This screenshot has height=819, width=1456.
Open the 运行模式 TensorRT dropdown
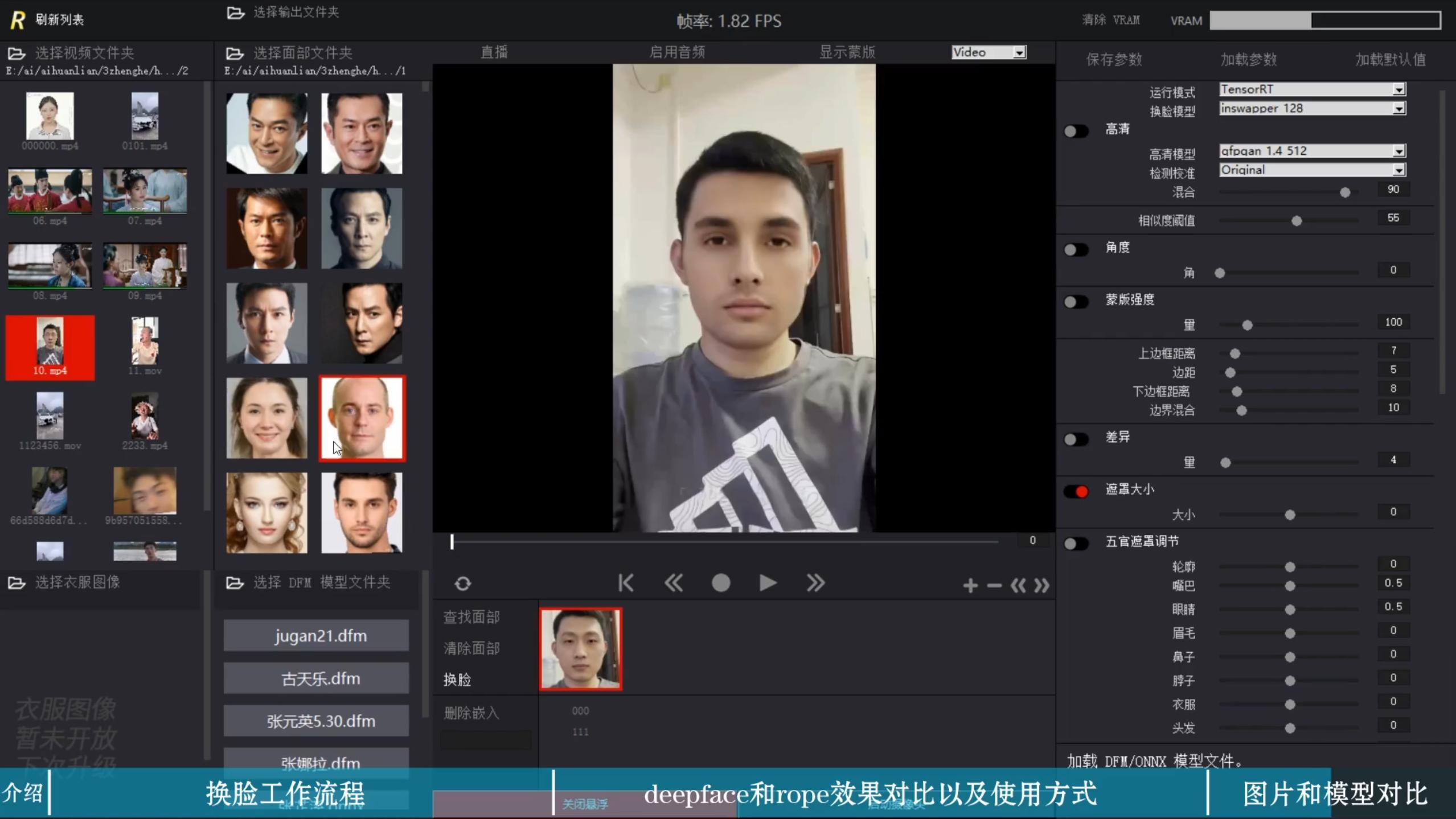pyautogui.click(x=1398, y=89)
